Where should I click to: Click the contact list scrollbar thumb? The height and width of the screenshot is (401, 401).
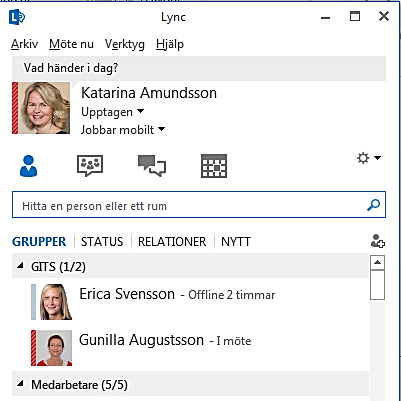pos(377,285)
